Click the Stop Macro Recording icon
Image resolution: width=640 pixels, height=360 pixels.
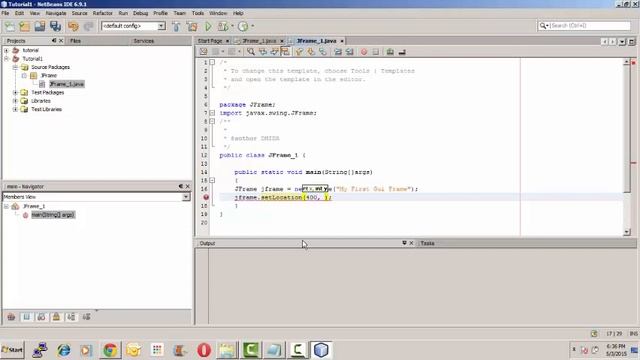tap(376, 52)
